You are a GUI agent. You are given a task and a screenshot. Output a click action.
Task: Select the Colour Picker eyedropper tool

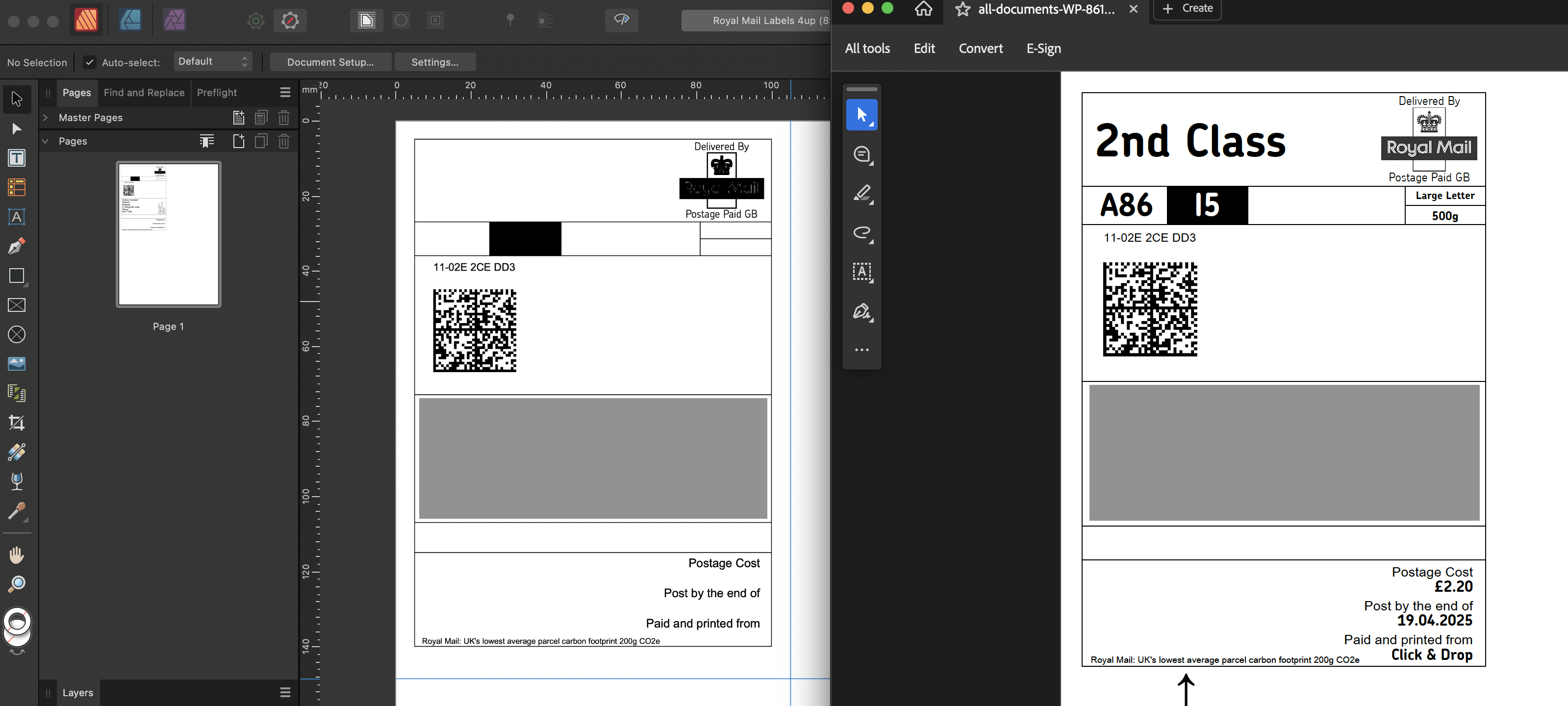tap(17, 511)
